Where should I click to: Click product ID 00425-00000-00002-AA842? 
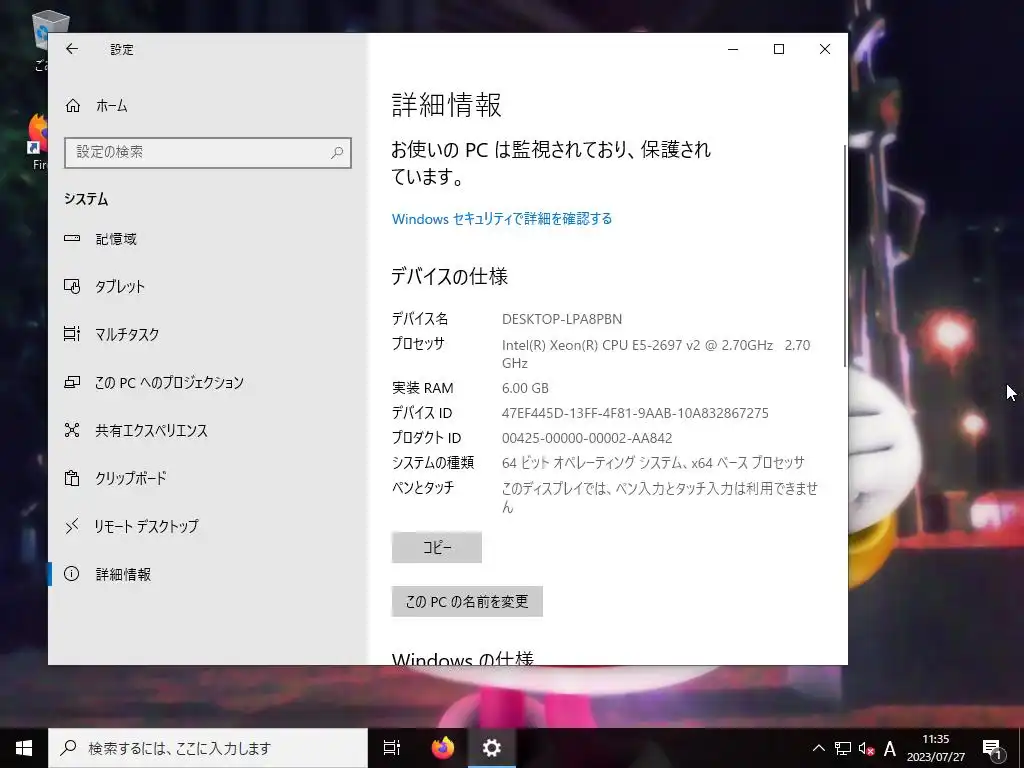click(x=586, y=438)
